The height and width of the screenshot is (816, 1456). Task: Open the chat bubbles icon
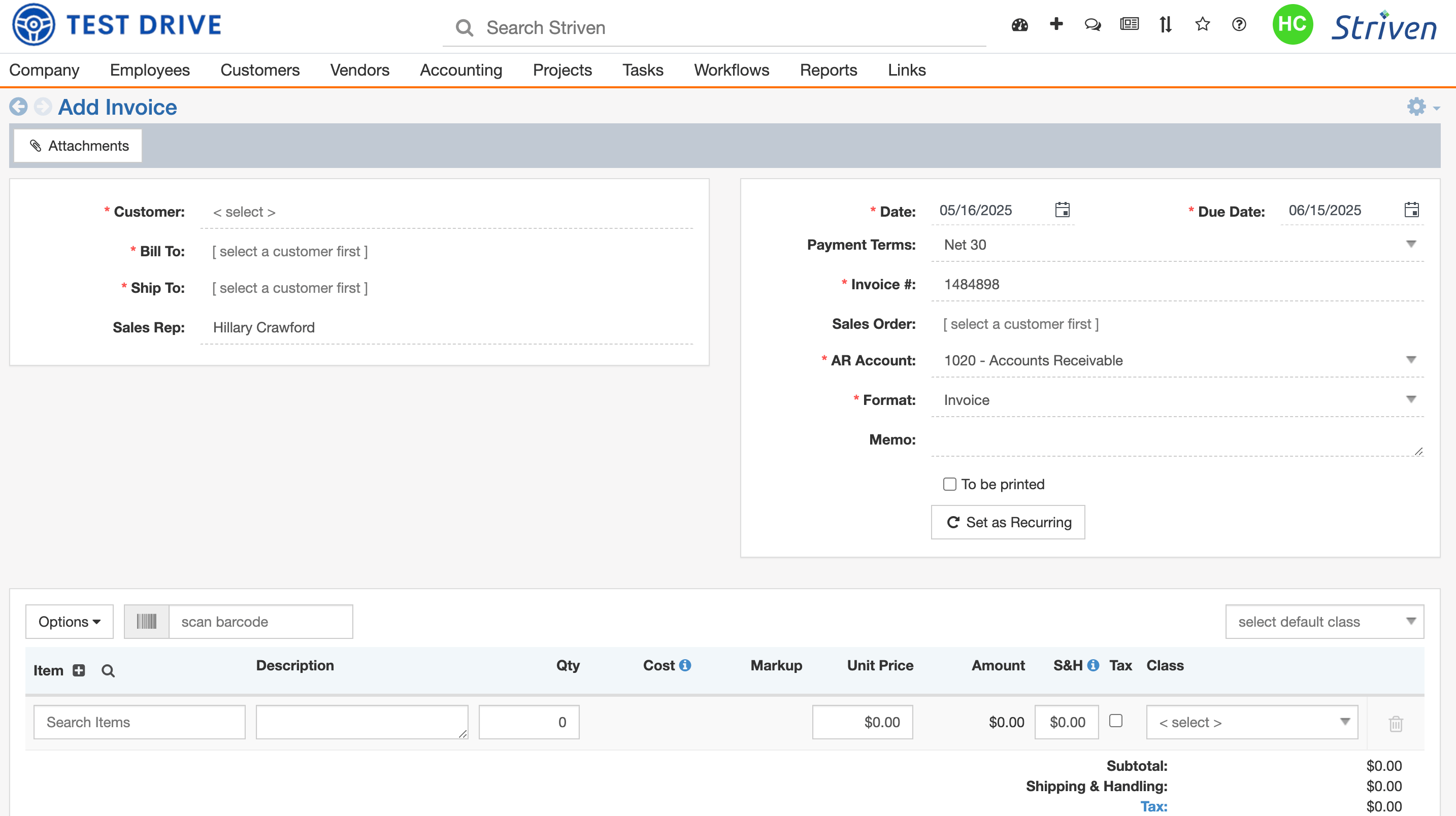(x=1092, y=25)
